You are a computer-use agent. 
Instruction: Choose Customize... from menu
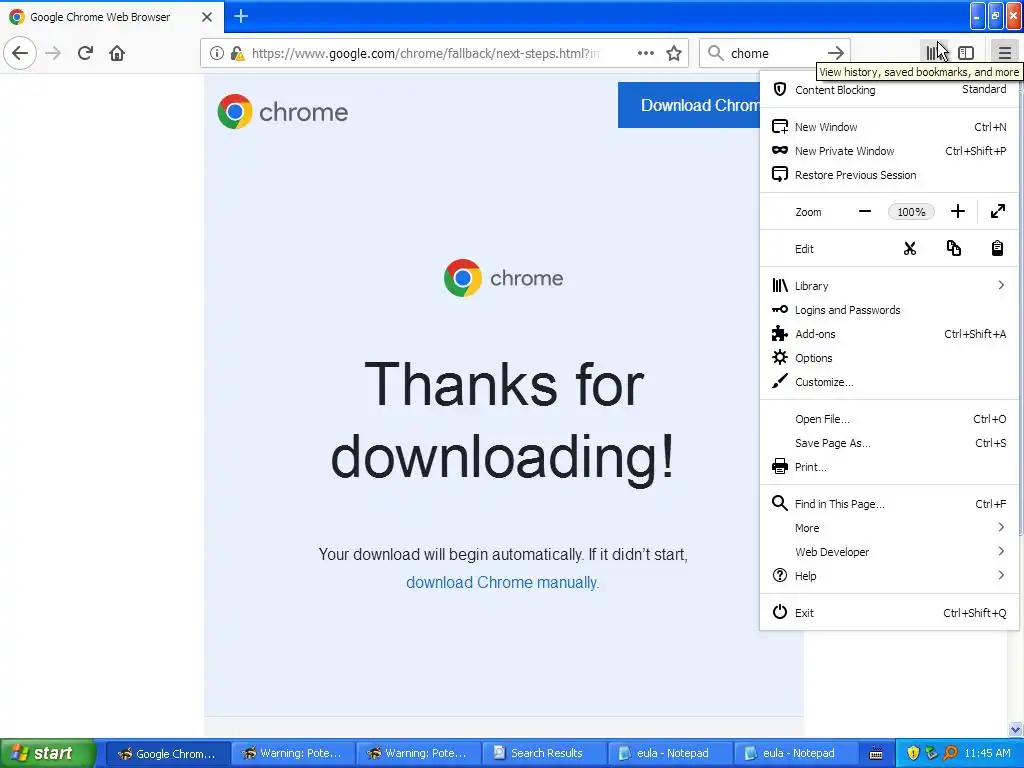[x=889, y=382]
